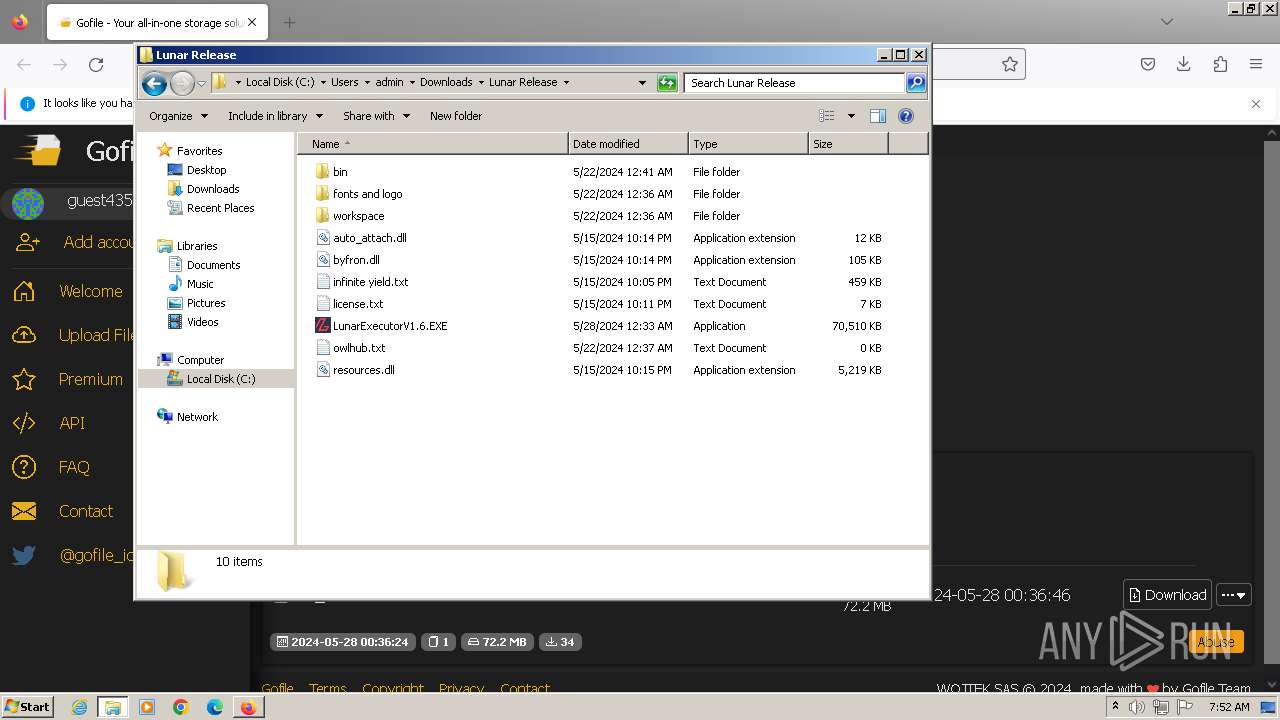
Task: Select Network in navigation pane
Action: [197, 417]
